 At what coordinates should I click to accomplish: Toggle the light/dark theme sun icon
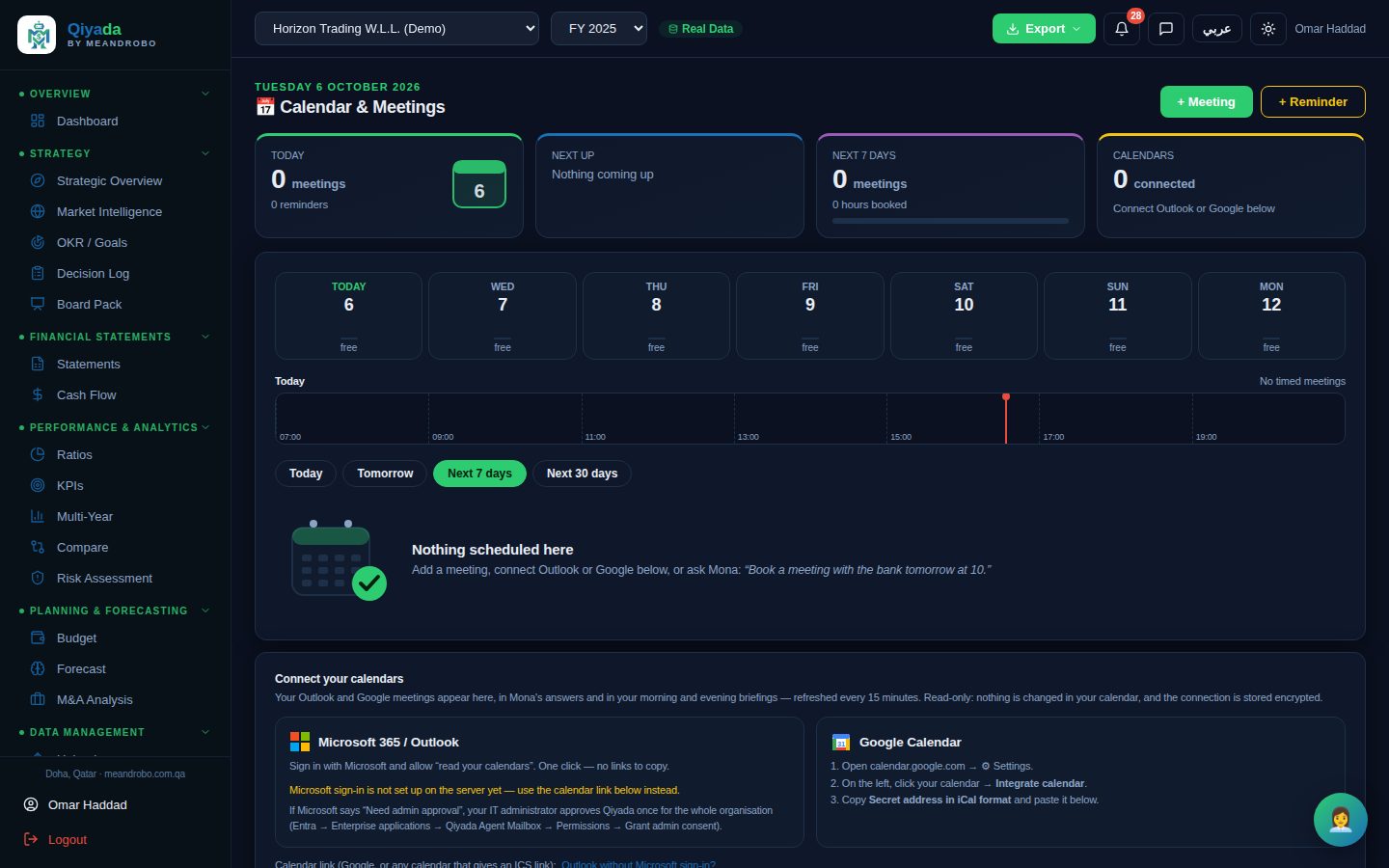point(1267,29)
